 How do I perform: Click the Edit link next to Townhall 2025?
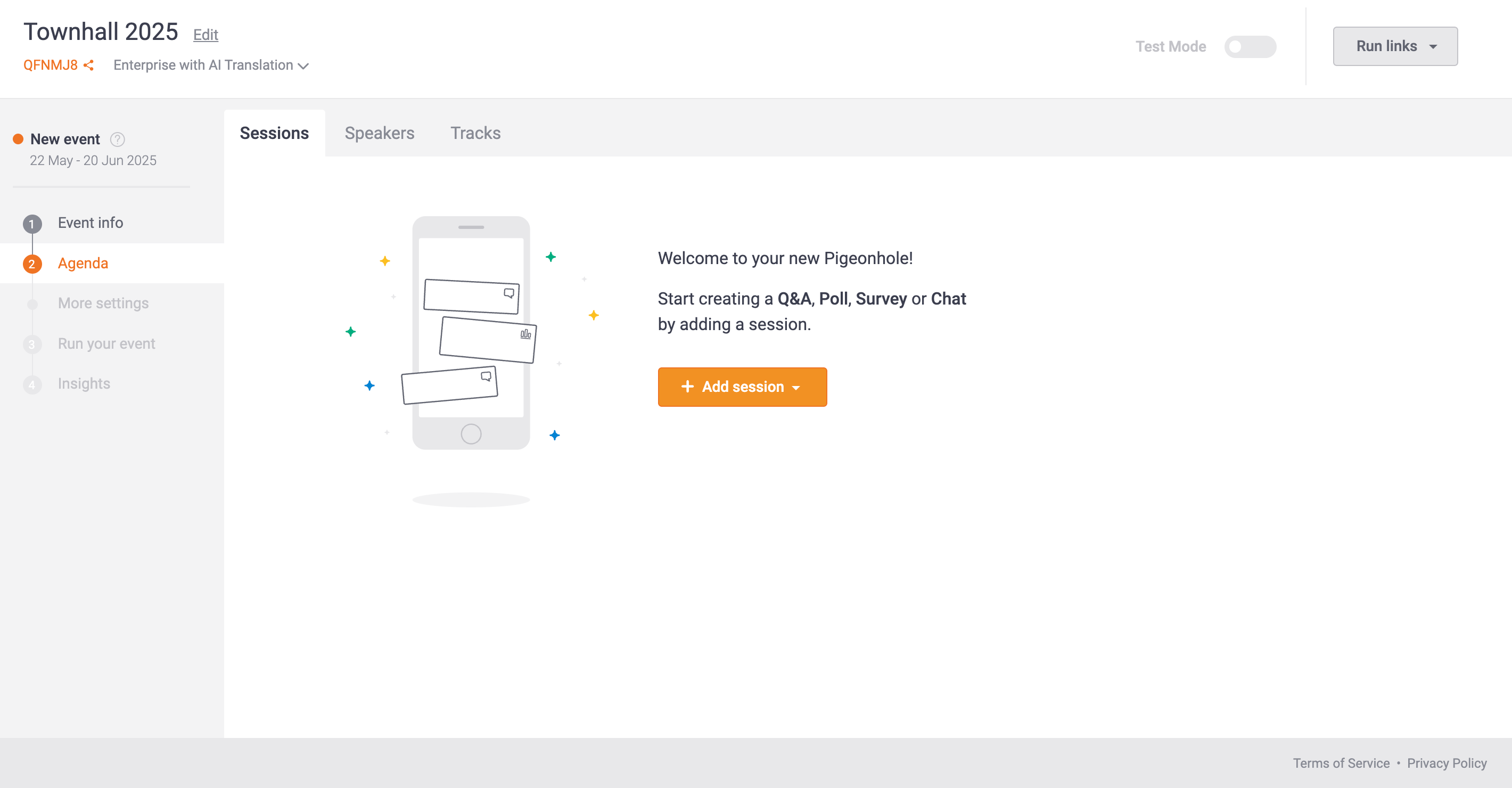[x=206, y=35]
